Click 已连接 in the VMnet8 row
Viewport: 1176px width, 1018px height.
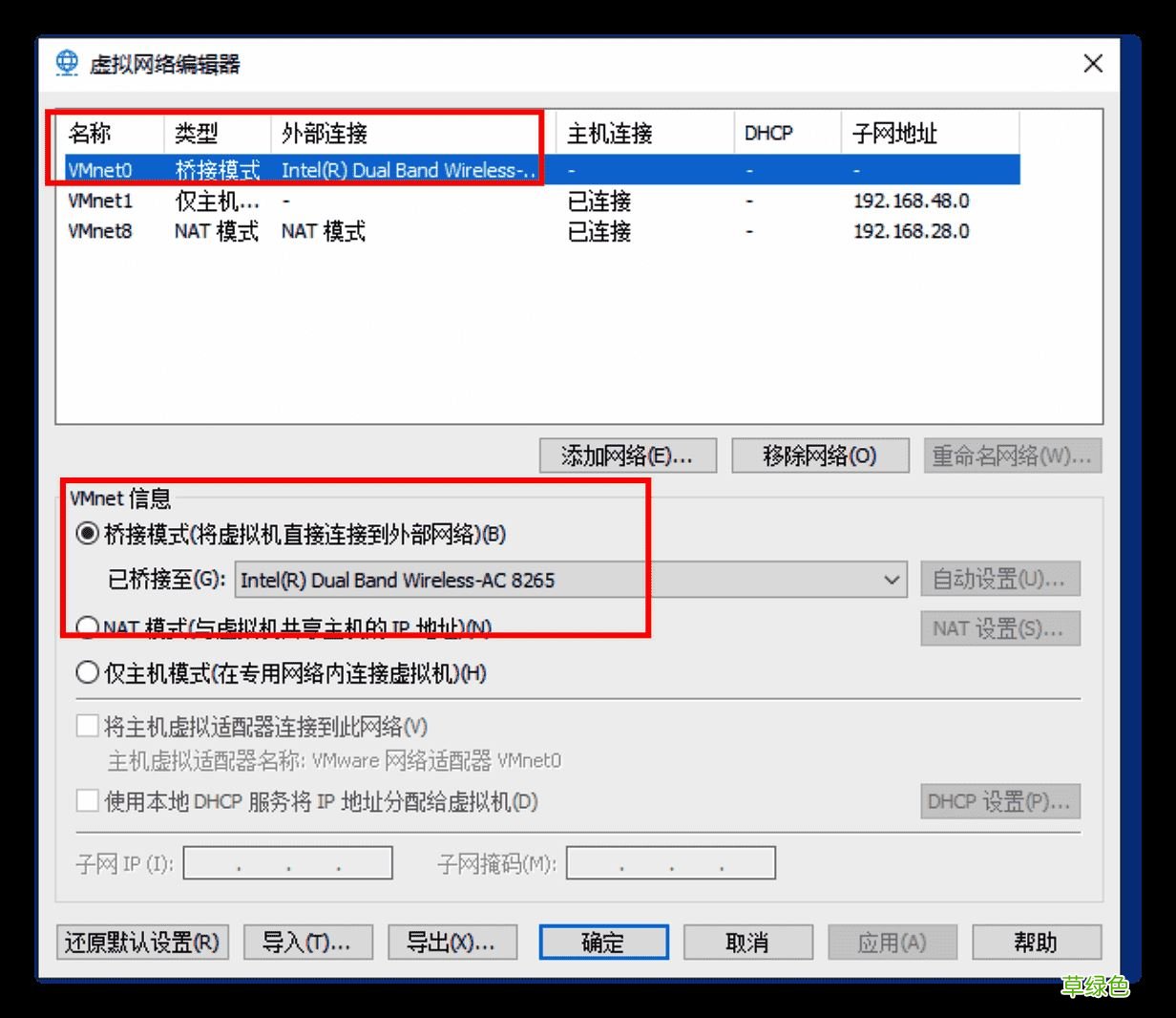point(599,231)
